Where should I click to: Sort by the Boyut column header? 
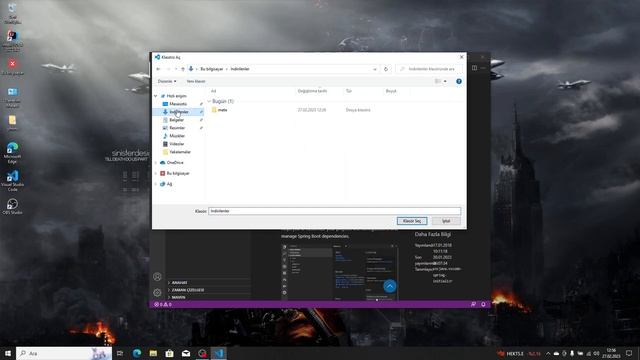tap(391, 91)
